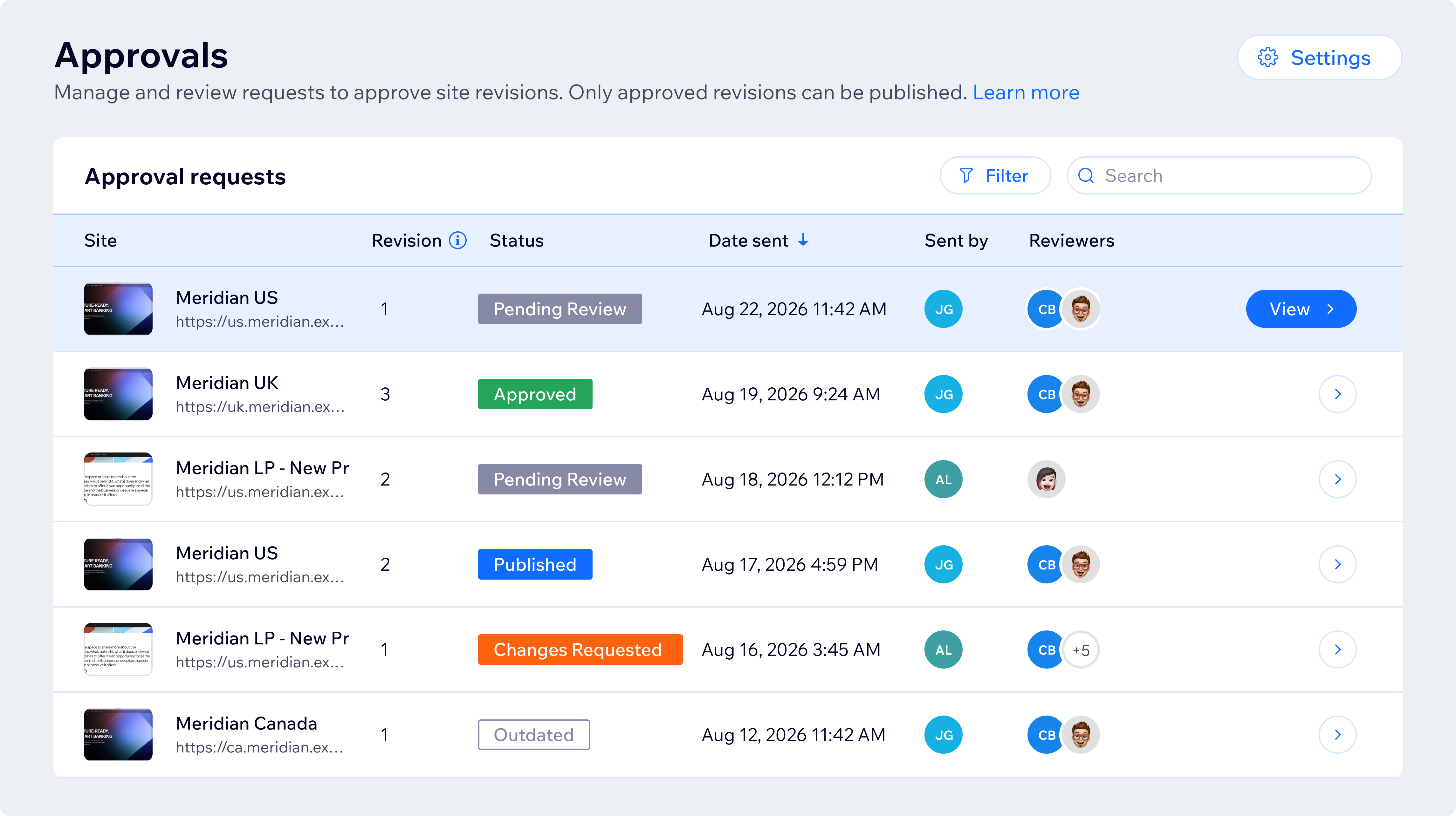Open the Filter options
The height and width of the screenshot is (816, 1456).
pyautogui.click(x=995, y=176)
